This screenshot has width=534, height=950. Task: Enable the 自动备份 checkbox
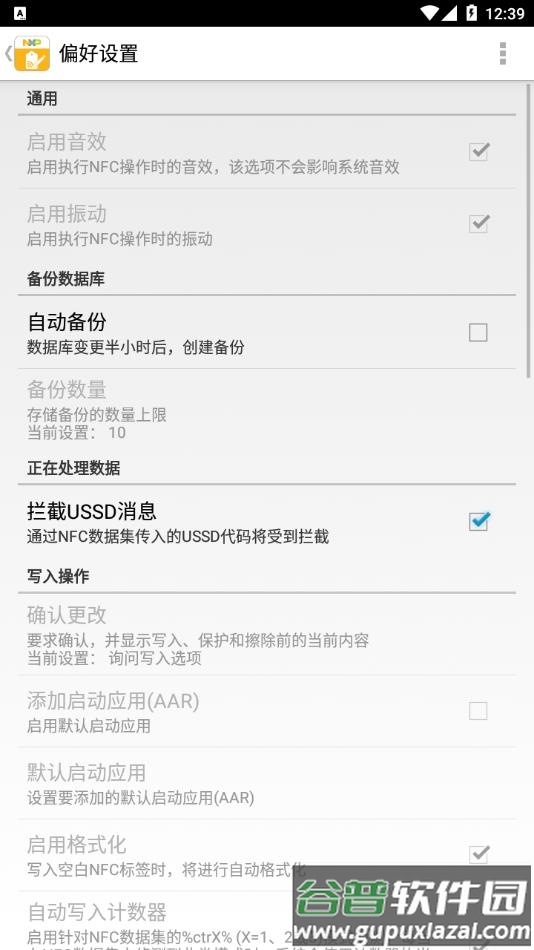pyautogui.click(x=478, y=332)
